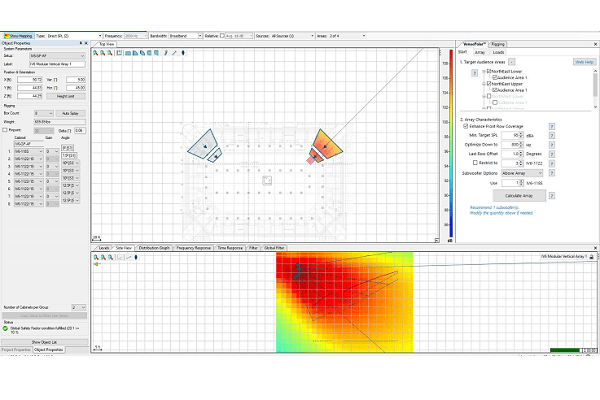Screen dimensions: 600x400
Task: Open the Bandwidth dropdown
Action: click(x=200, y=36)
